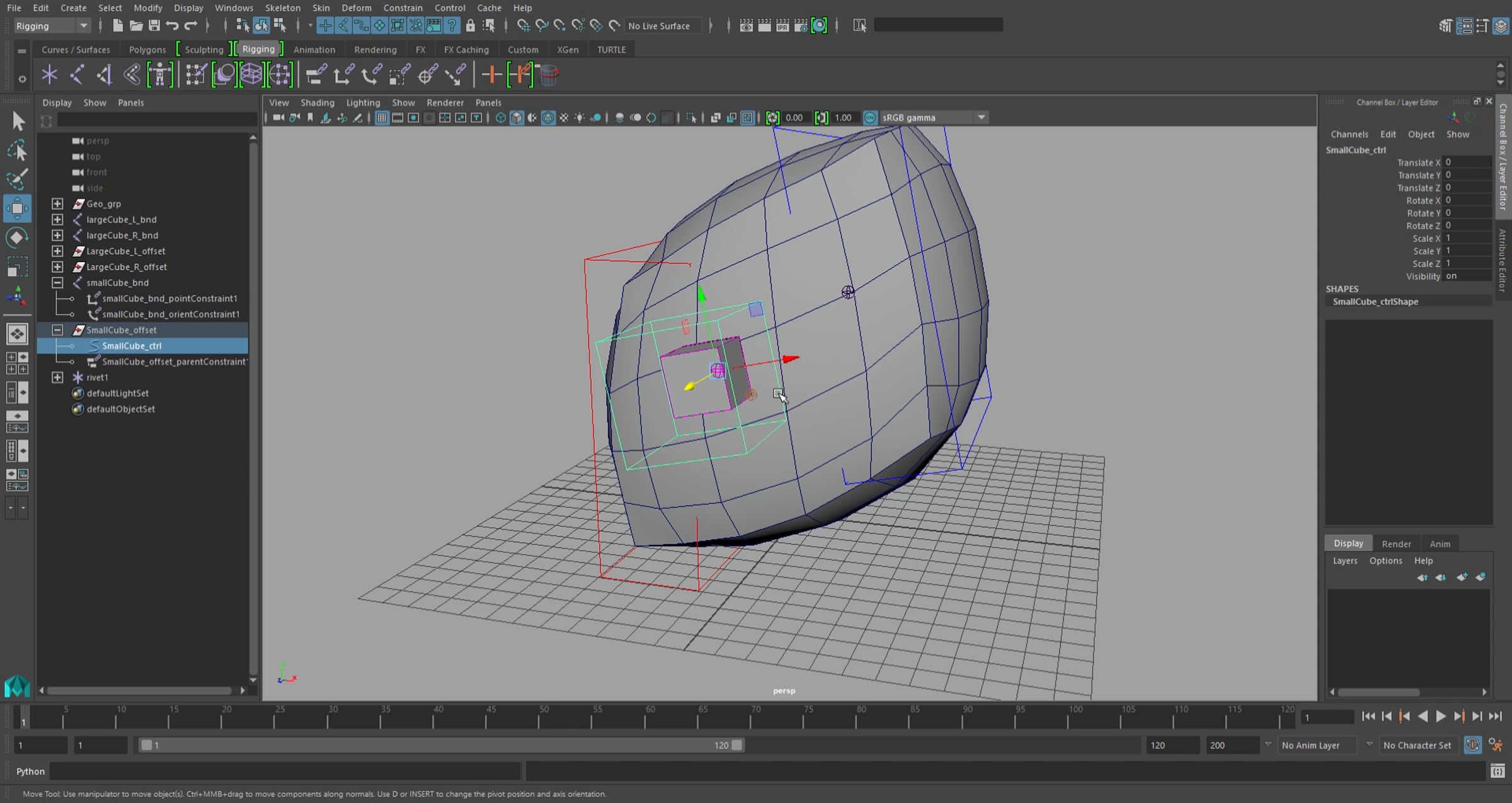
Task: Open the Rigging menu set dropdown
Action: click(x=83, y=26)
